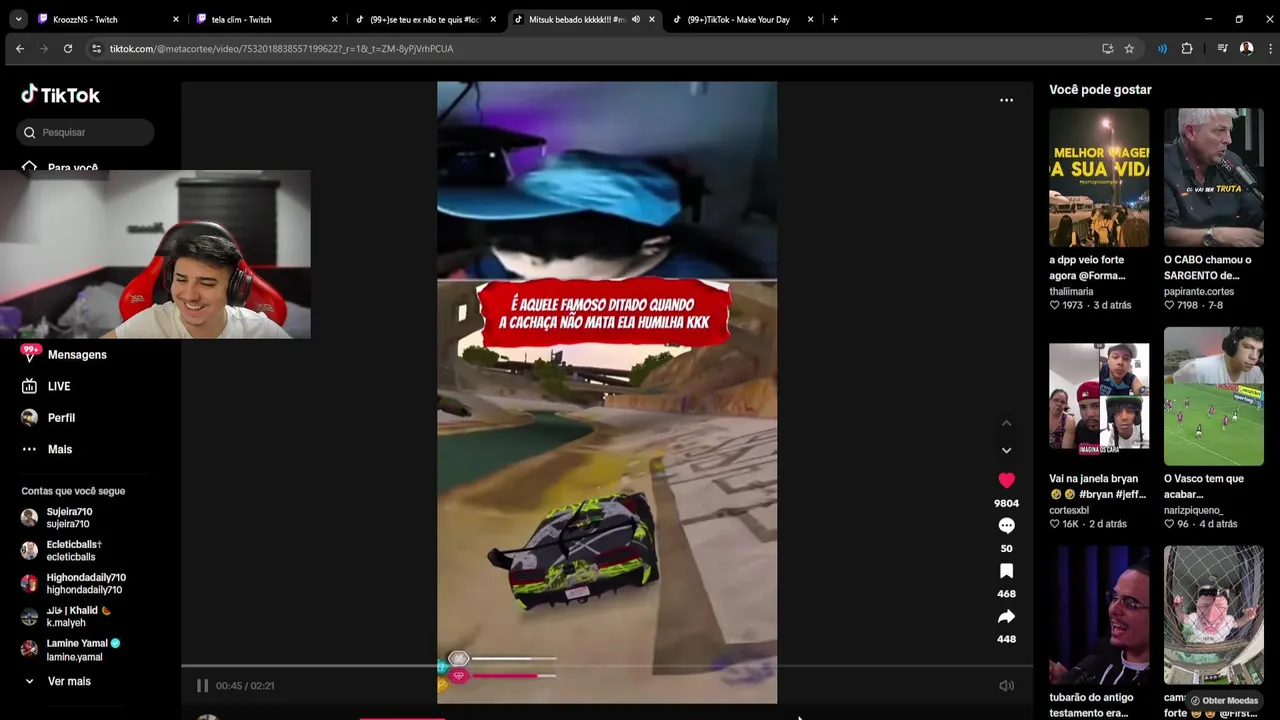Open browser profile avatar

(1246, 48)
